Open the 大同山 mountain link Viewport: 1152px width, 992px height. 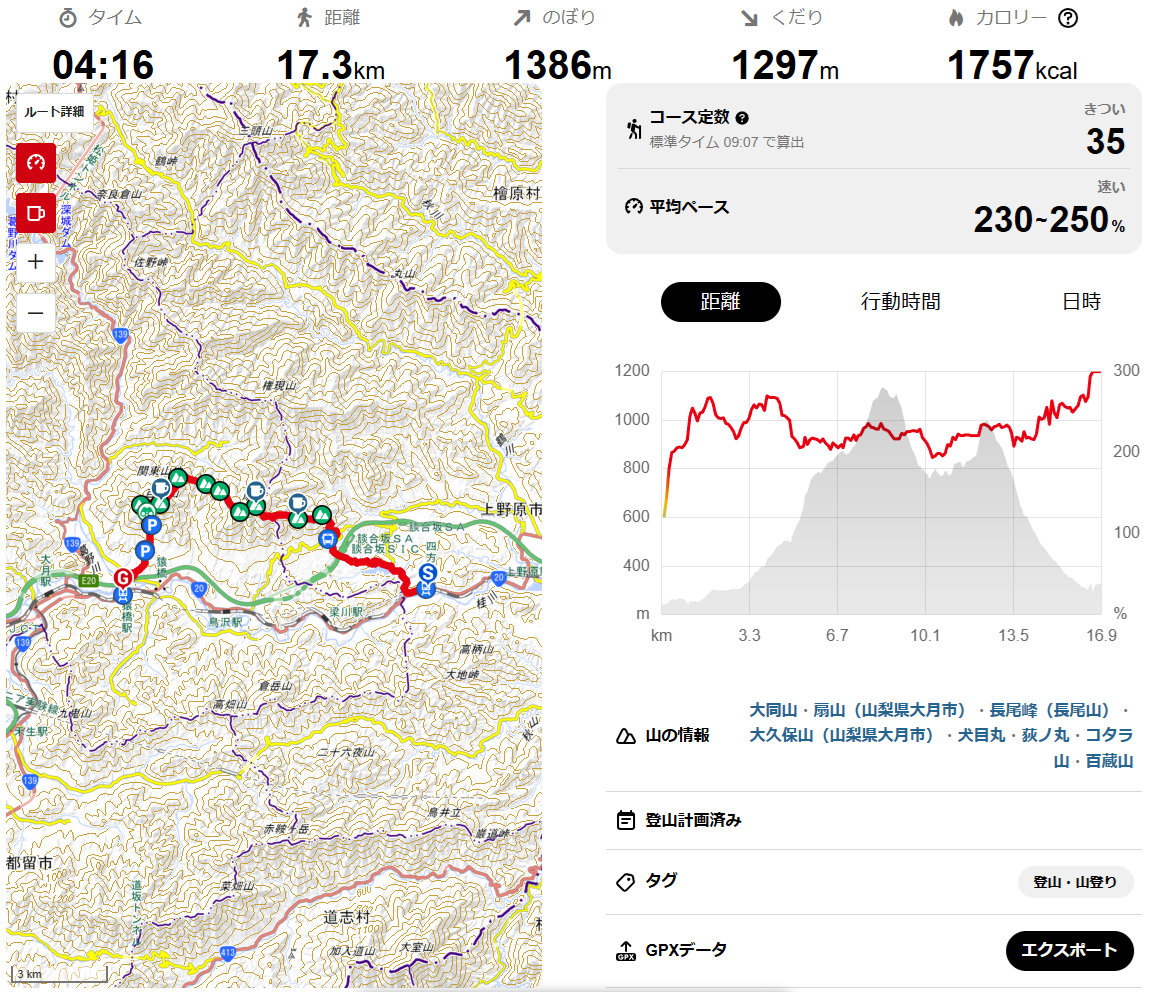(773, 711)
